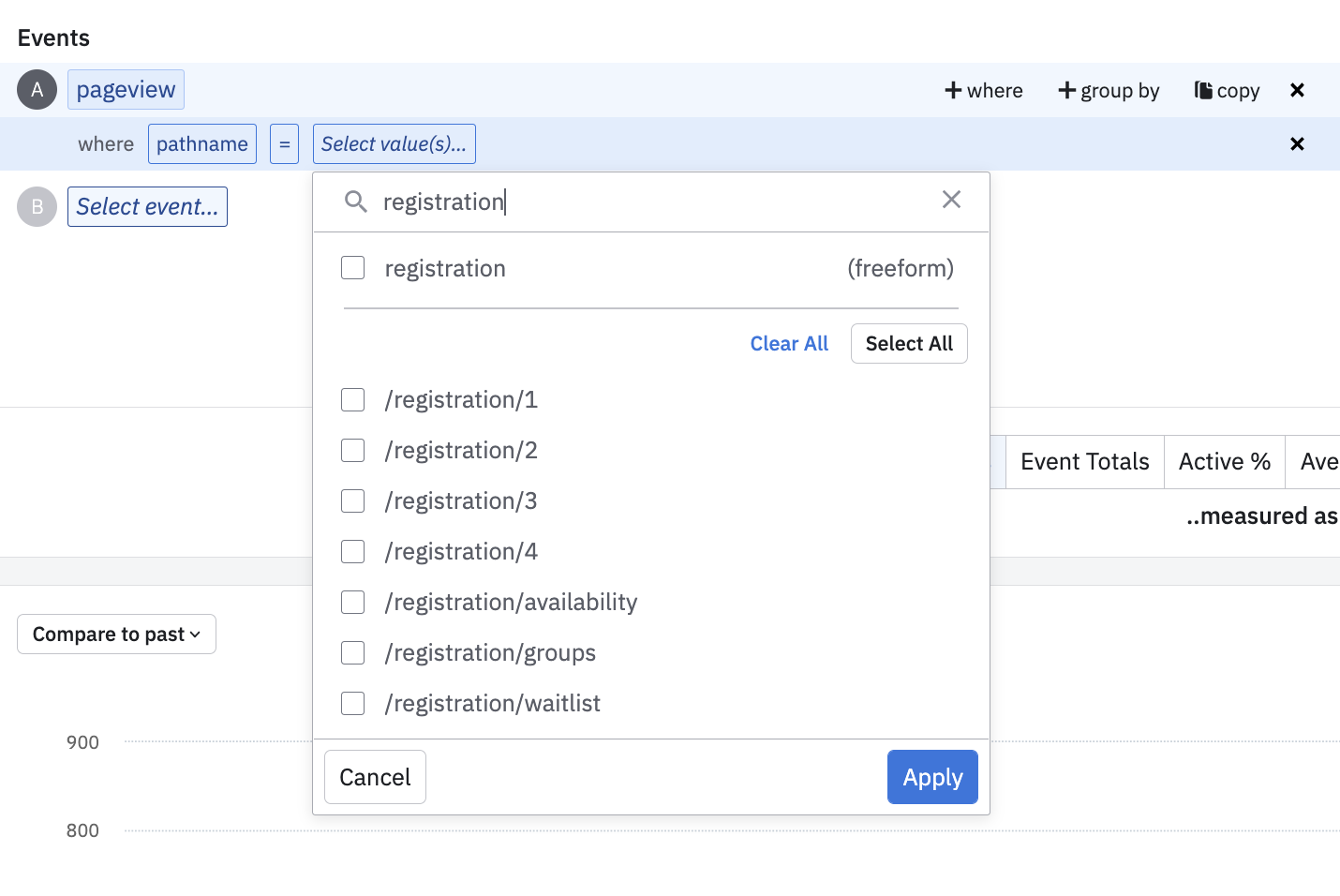Tick the /registration/availability checkbox
1340x896 pixels.
click(x=353, y=603)
